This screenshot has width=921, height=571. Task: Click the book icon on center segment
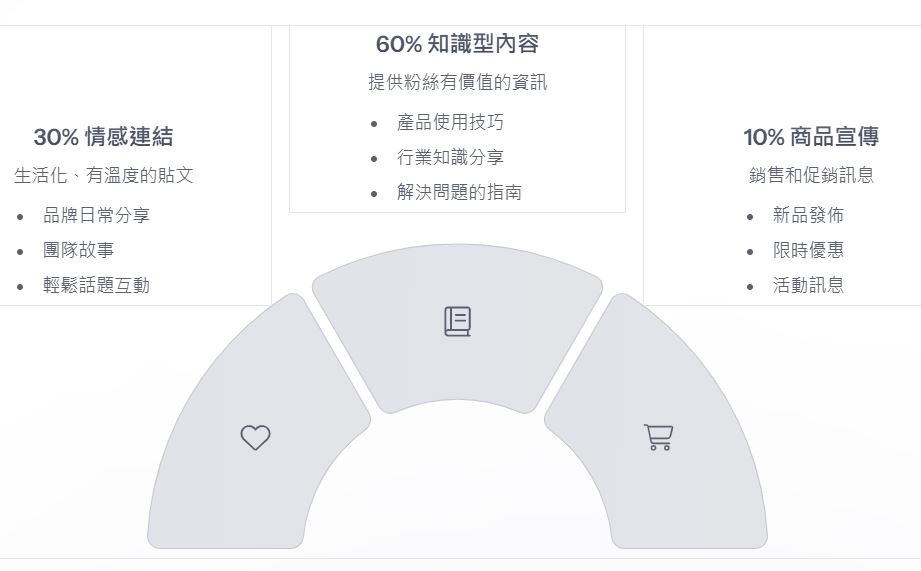coord(458,321)
